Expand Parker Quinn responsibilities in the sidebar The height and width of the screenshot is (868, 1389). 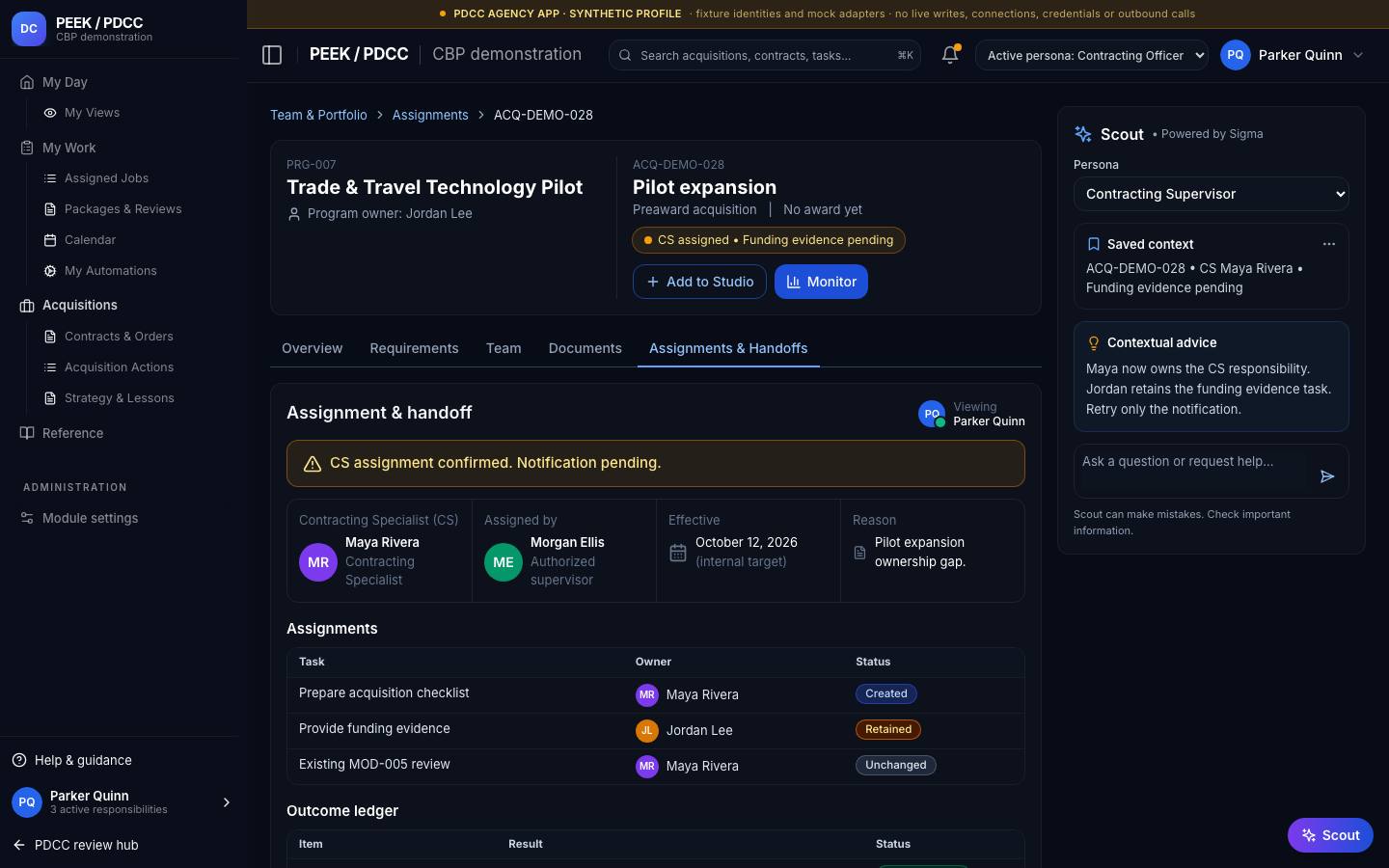(227, 802)
